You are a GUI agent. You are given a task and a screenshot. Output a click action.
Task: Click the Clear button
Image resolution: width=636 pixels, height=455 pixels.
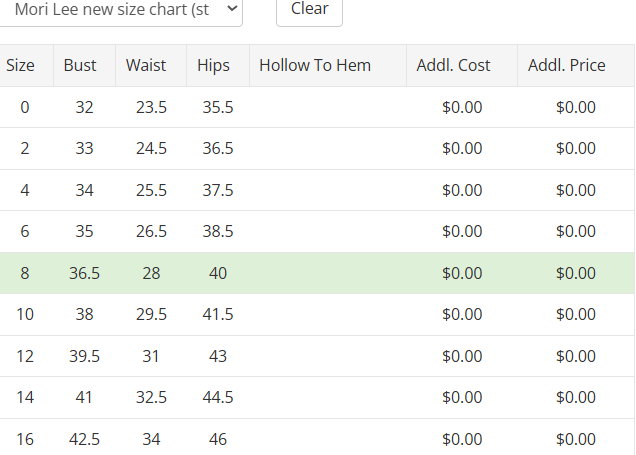click(x=309, y=10)
